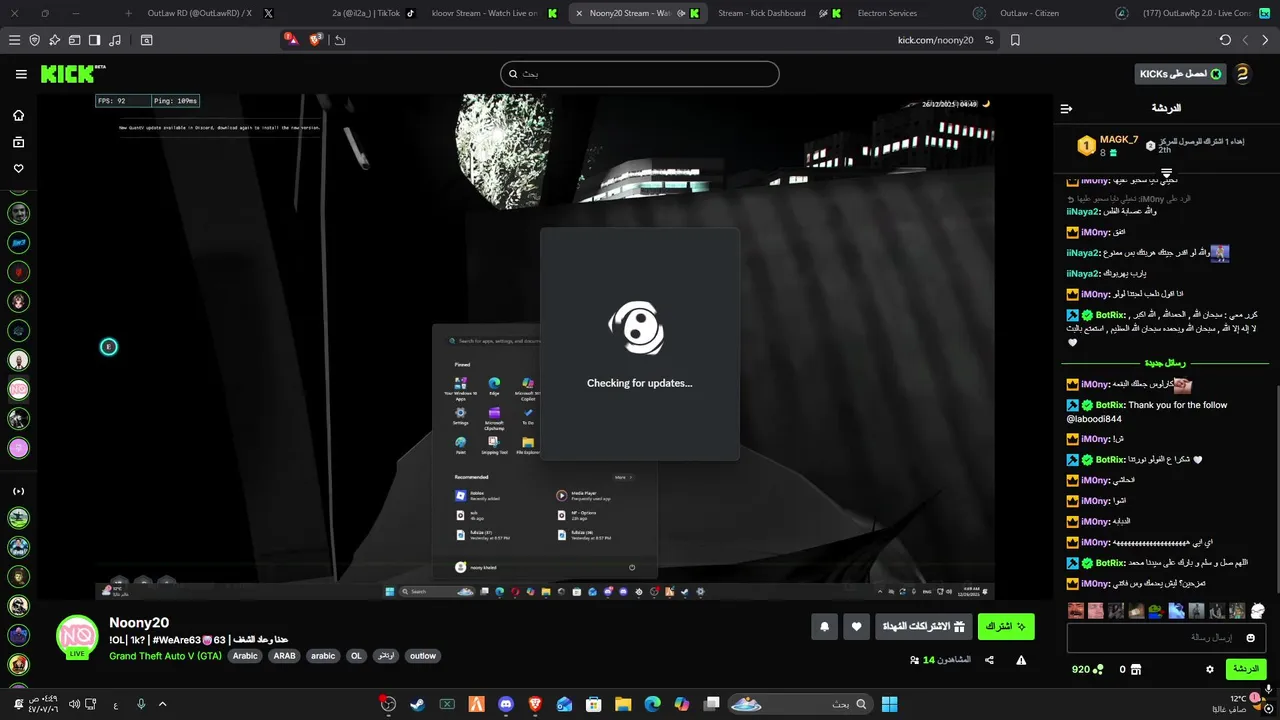Share the stream
Screen dimensions: 1280x720
989,660
